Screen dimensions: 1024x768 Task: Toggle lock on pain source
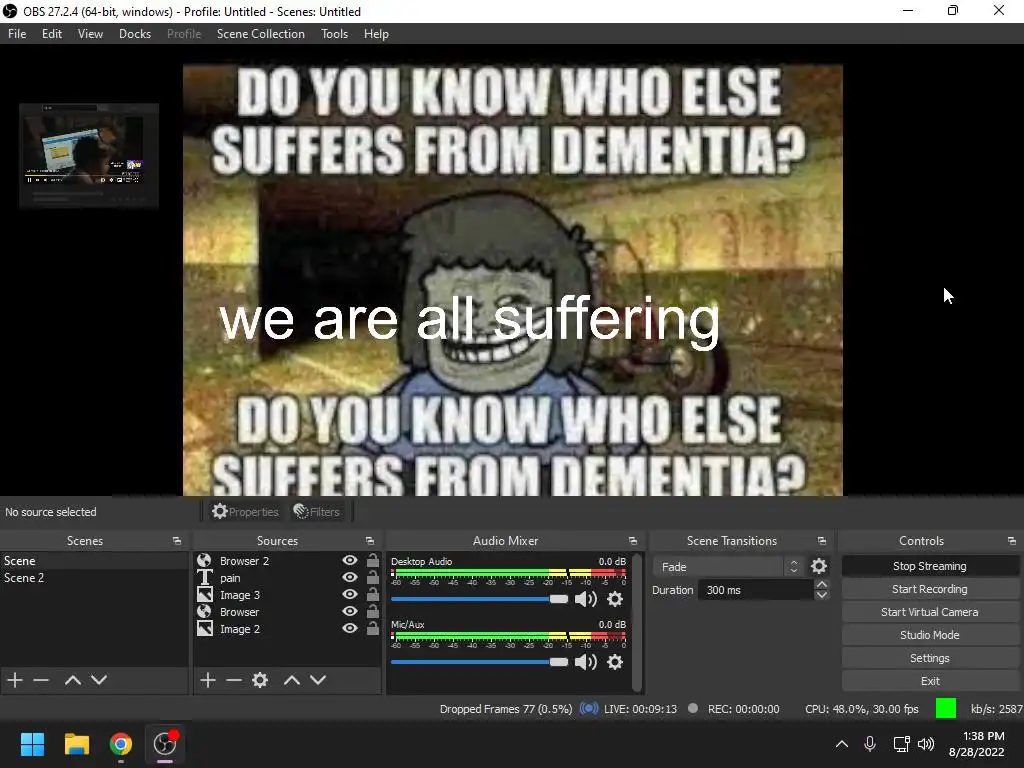click(372, 577)
